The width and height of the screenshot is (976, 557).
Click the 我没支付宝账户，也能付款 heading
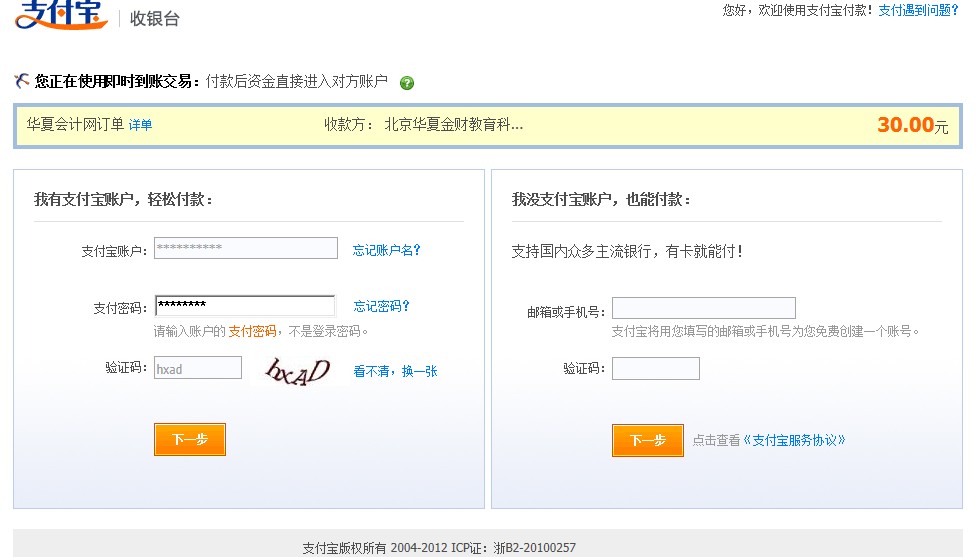[601, 200]
